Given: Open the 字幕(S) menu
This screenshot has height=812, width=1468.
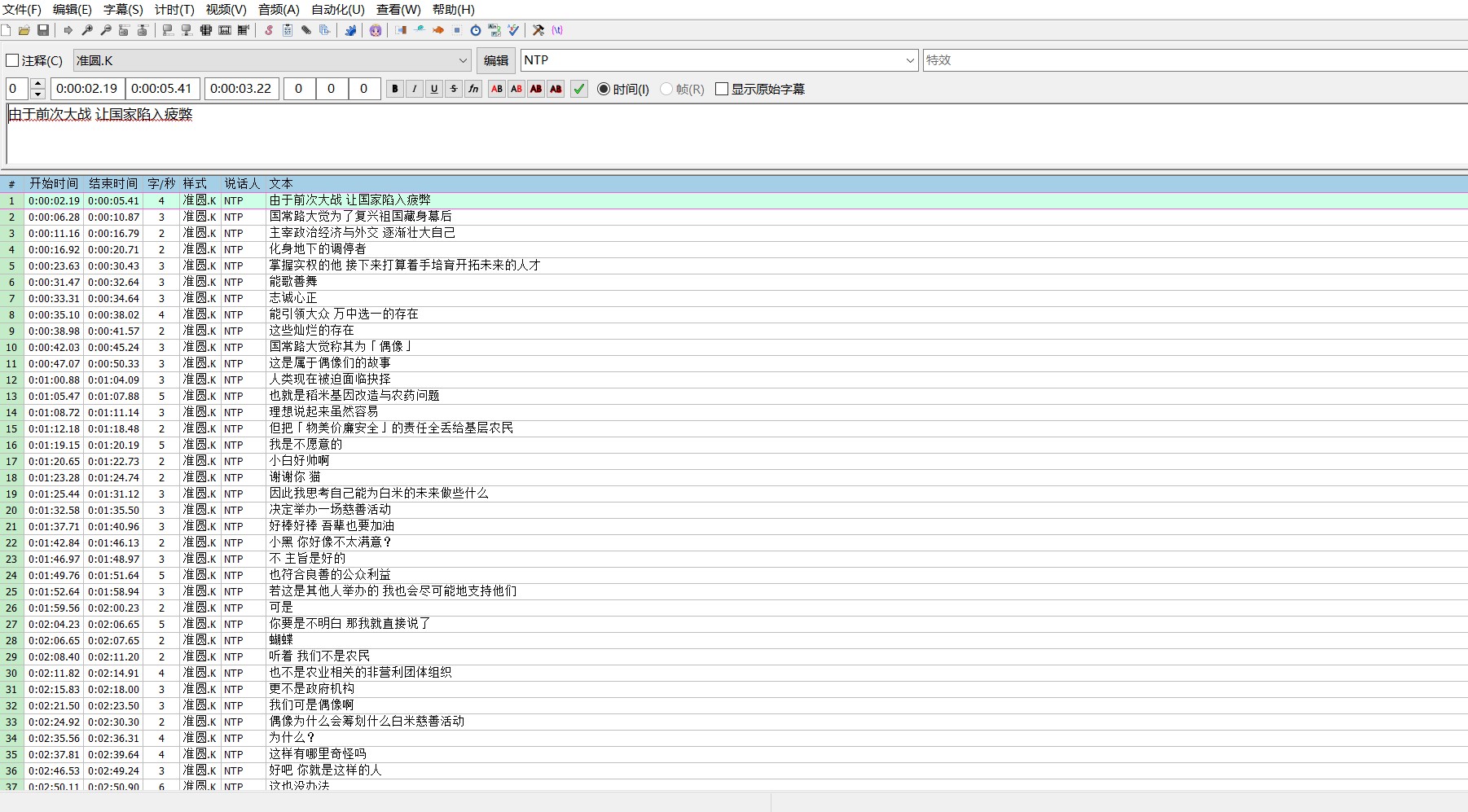Looking at the screenshot, I should (x=123, y=10).
